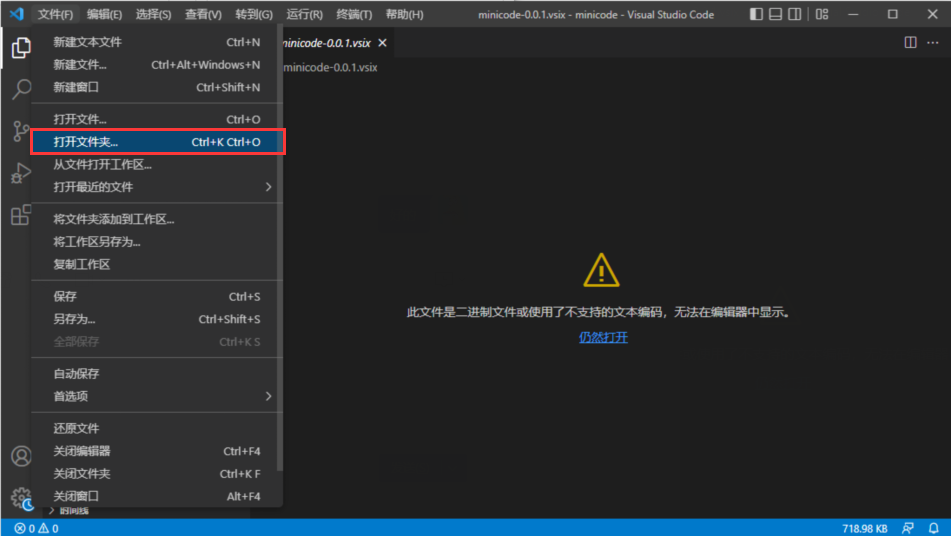Open the 查看(V) menu
951x536 pixels.
(203, 14)
